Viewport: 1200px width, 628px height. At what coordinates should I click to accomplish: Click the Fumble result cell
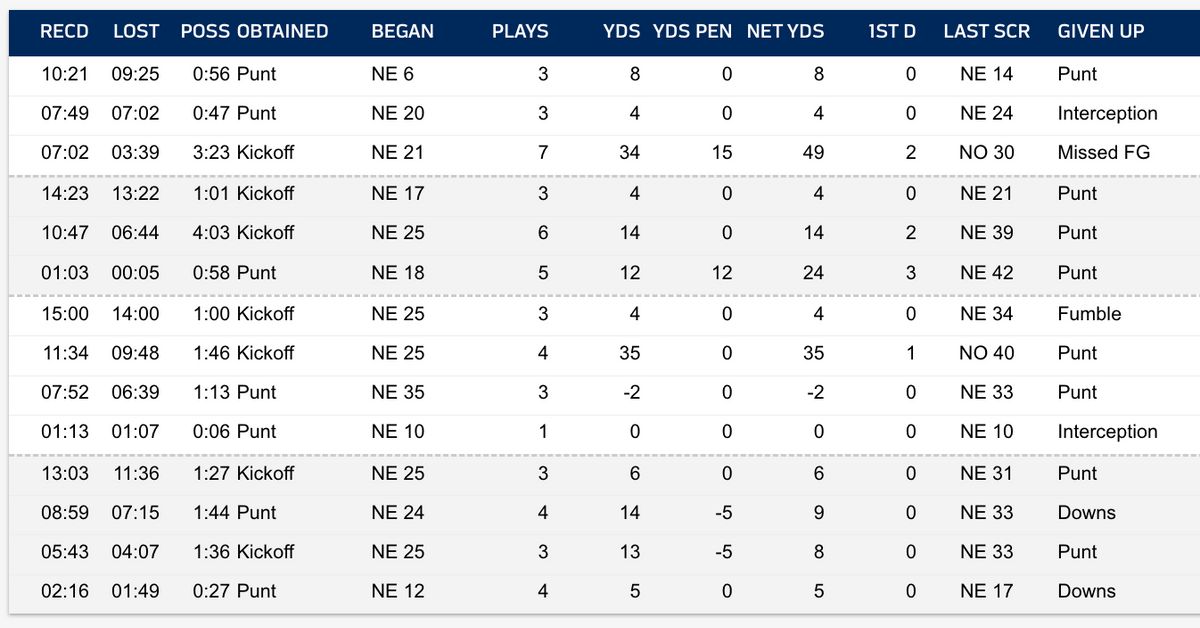tap(1089, 314)
